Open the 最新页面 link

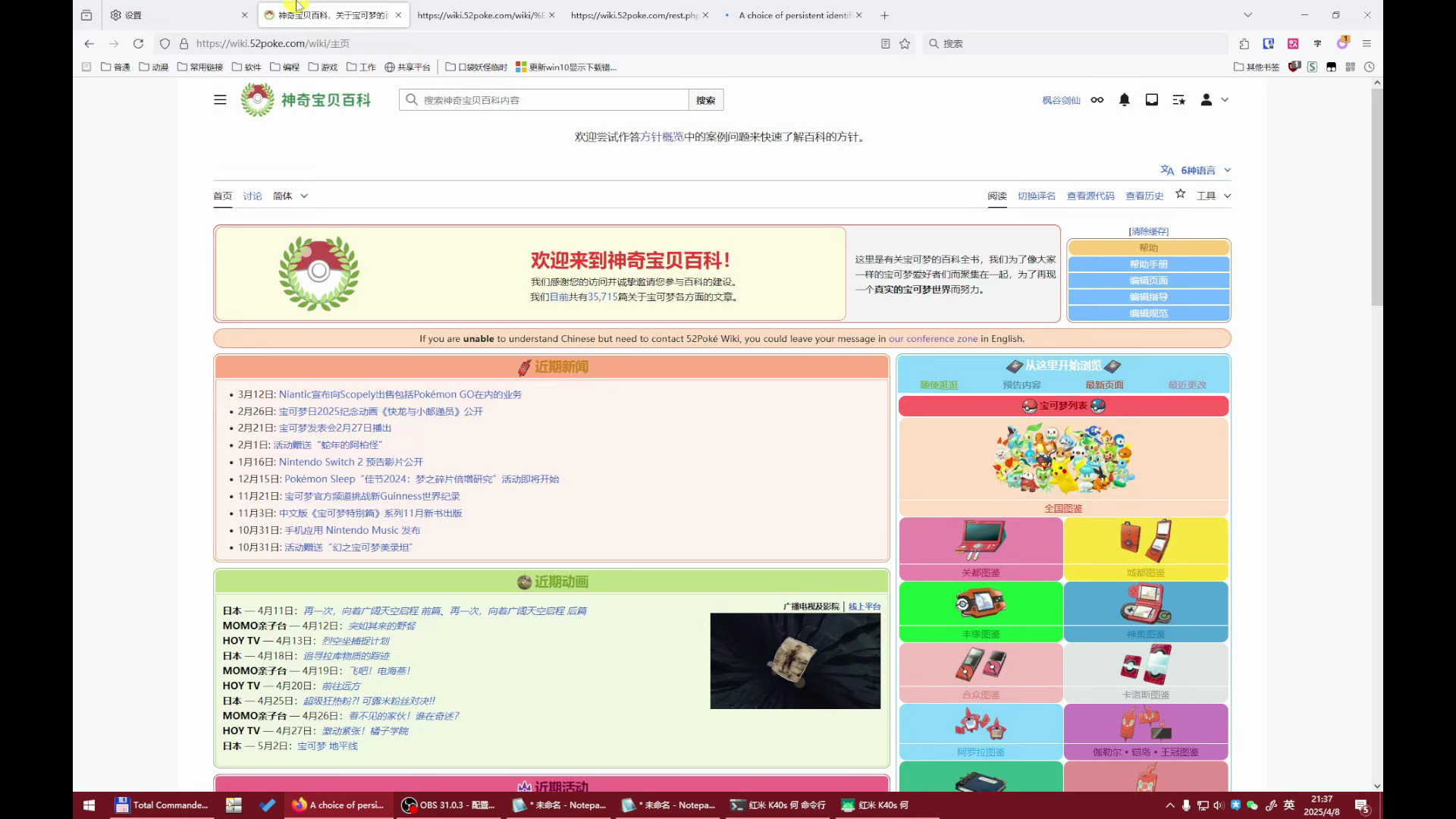(1104, 385)
